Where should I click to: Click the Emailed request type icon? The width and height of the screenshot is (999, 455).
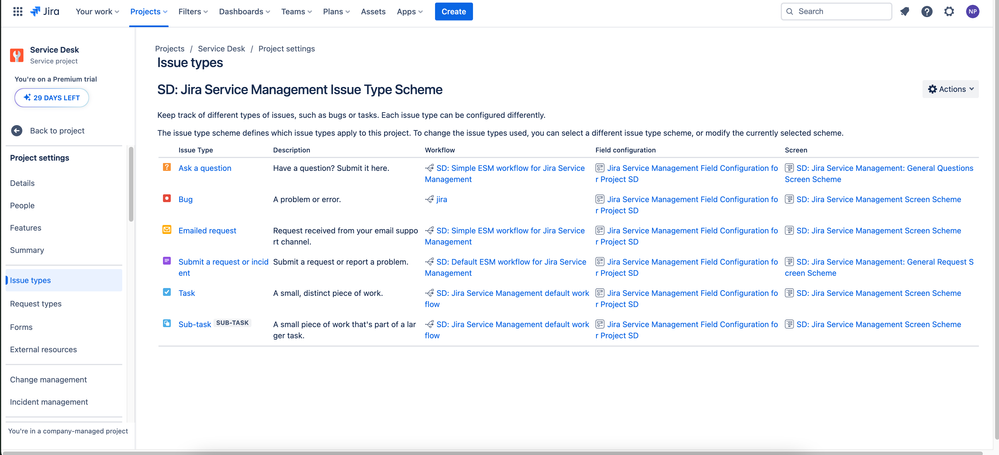pyautogui.click(x=167, y=230)
